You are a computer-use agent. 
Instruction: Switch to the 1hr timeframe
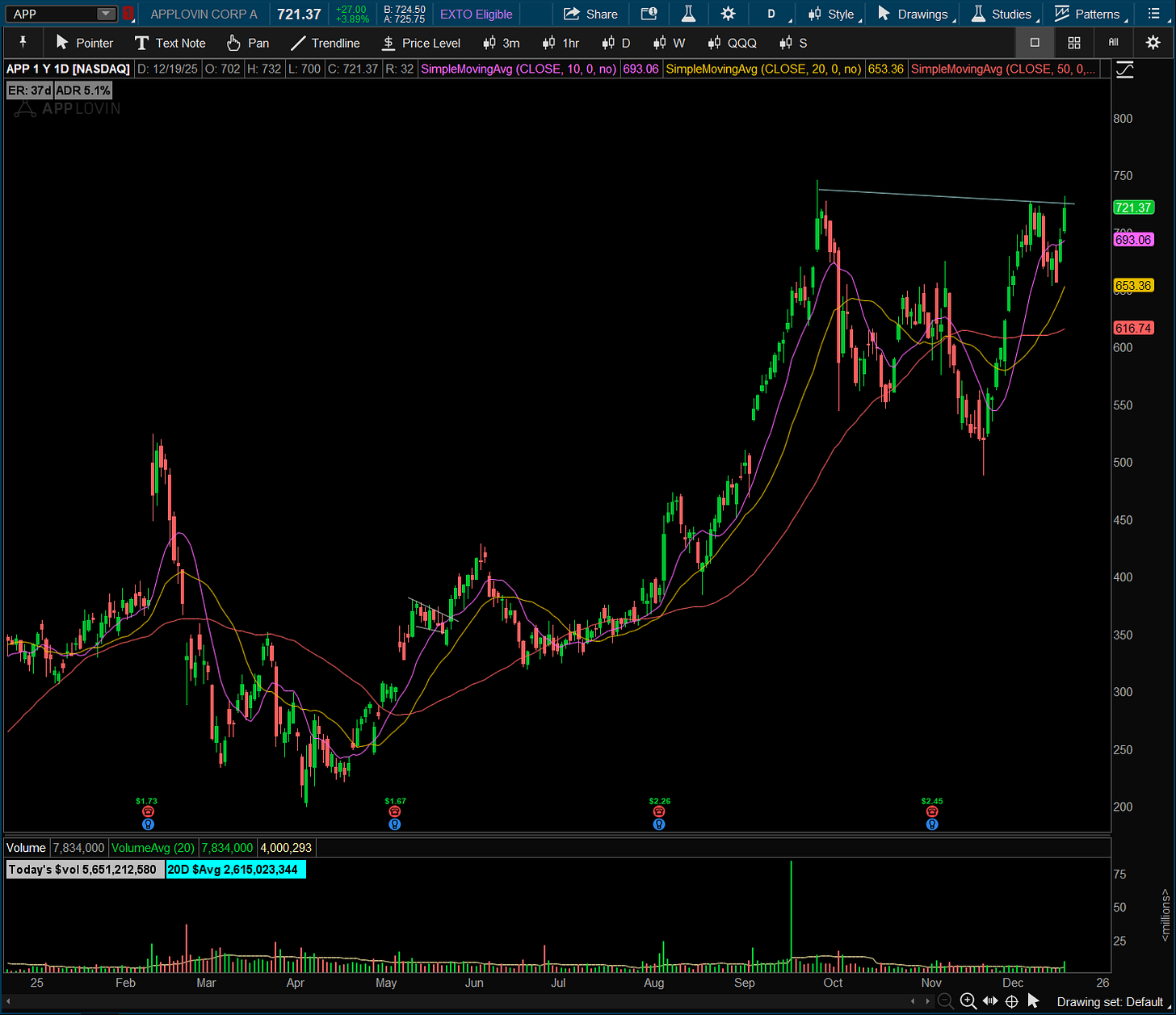click(561, 43)
